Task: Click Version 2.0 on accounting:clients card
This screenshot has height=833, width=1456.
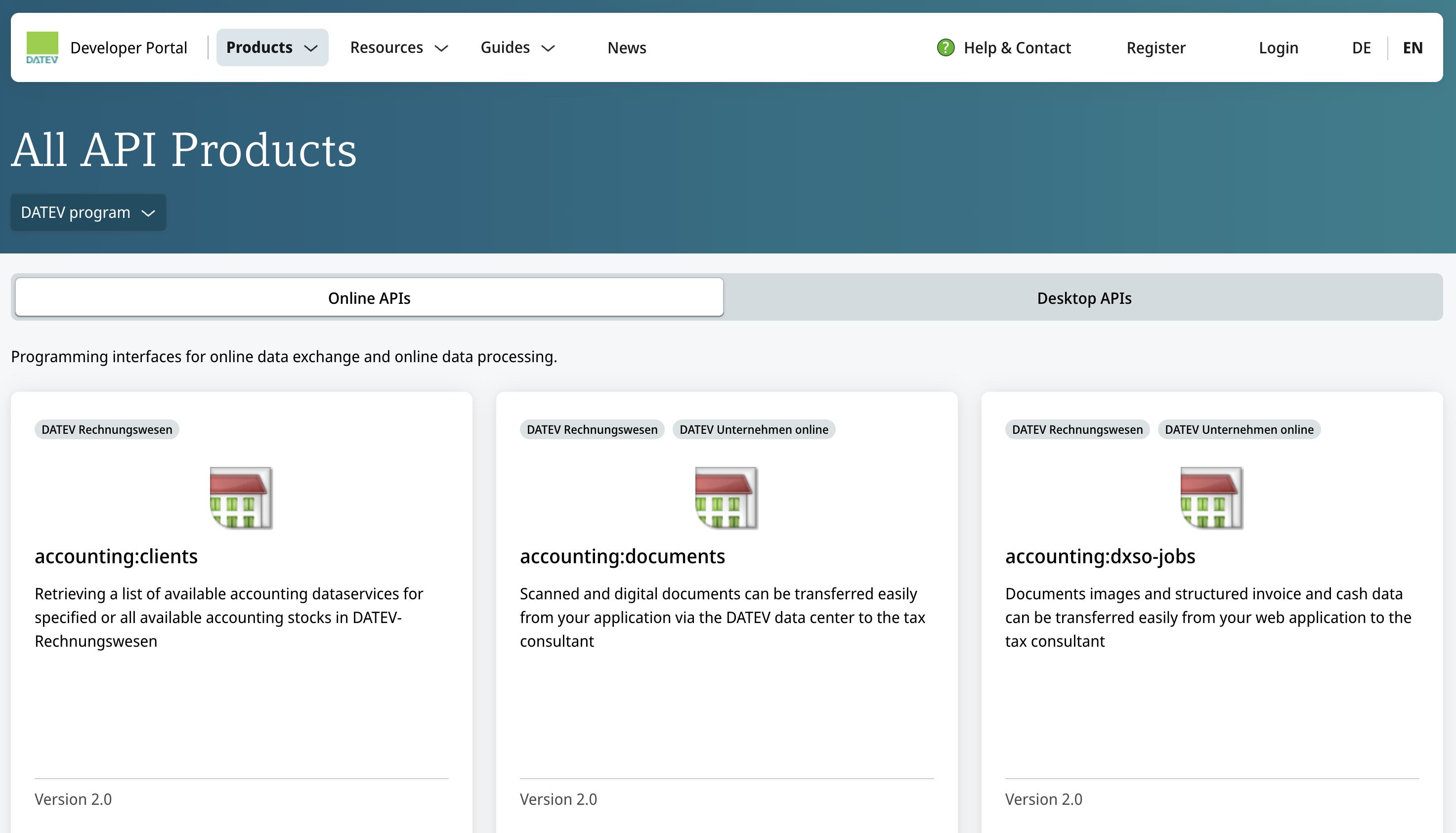Action: point(73,799)
